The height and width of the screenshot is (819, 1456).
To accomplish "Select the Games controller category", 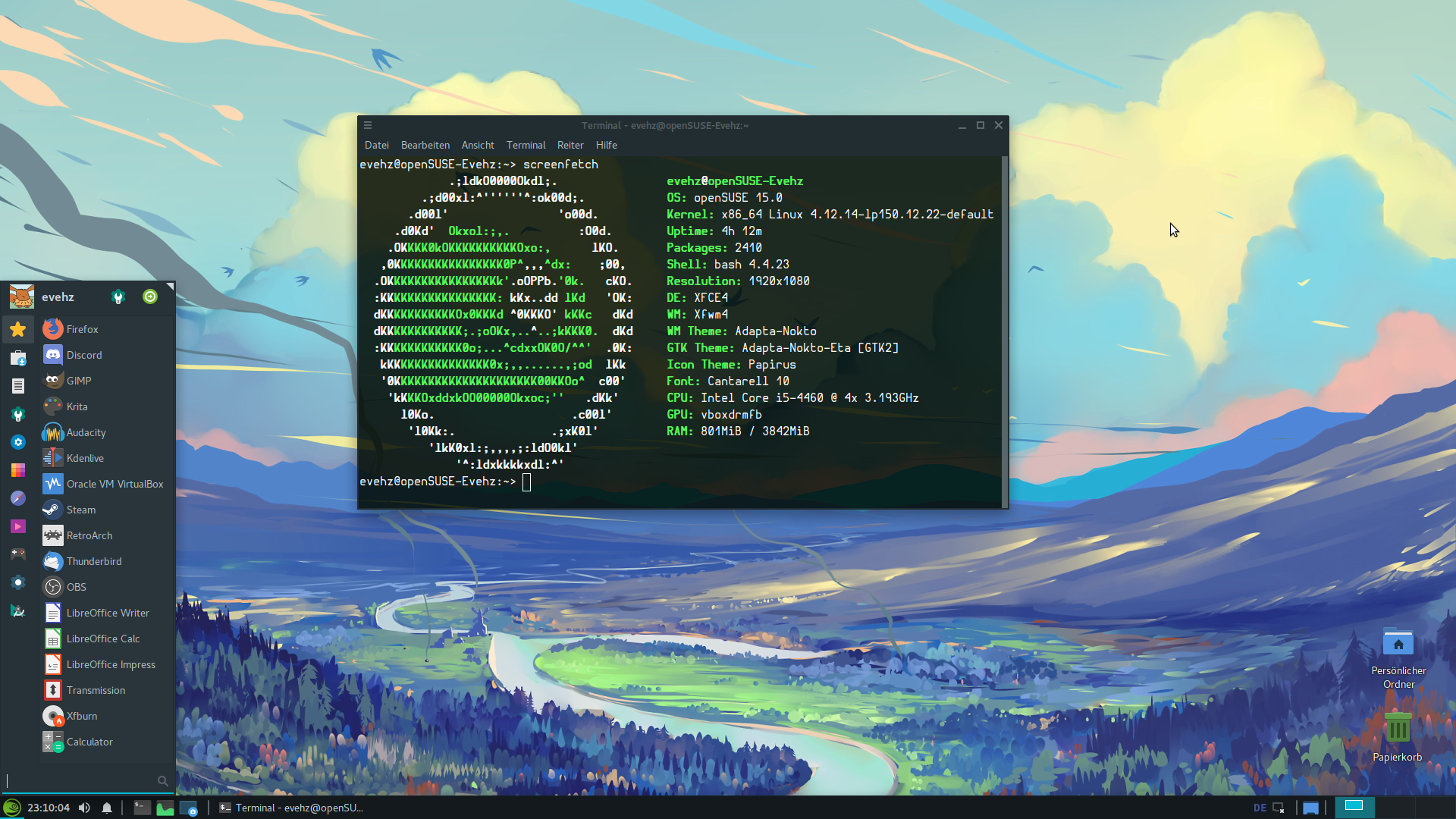I will (18, 554).
